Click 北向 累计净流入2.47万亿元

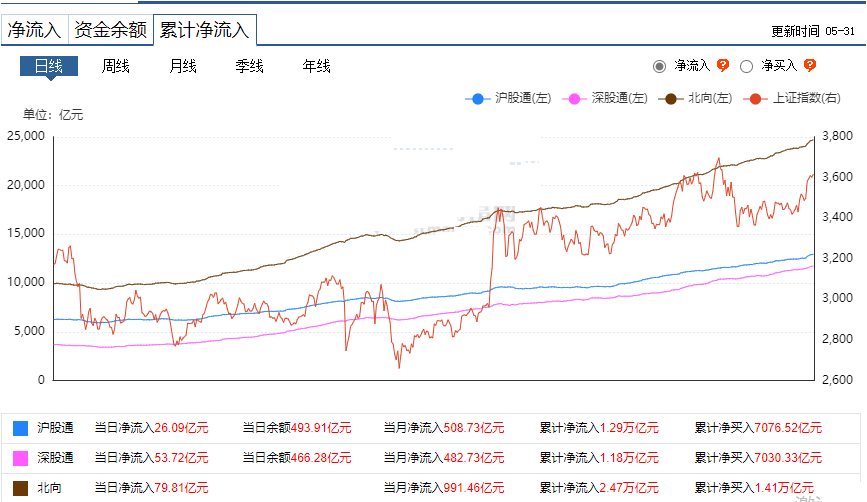[x=599, y=488]
